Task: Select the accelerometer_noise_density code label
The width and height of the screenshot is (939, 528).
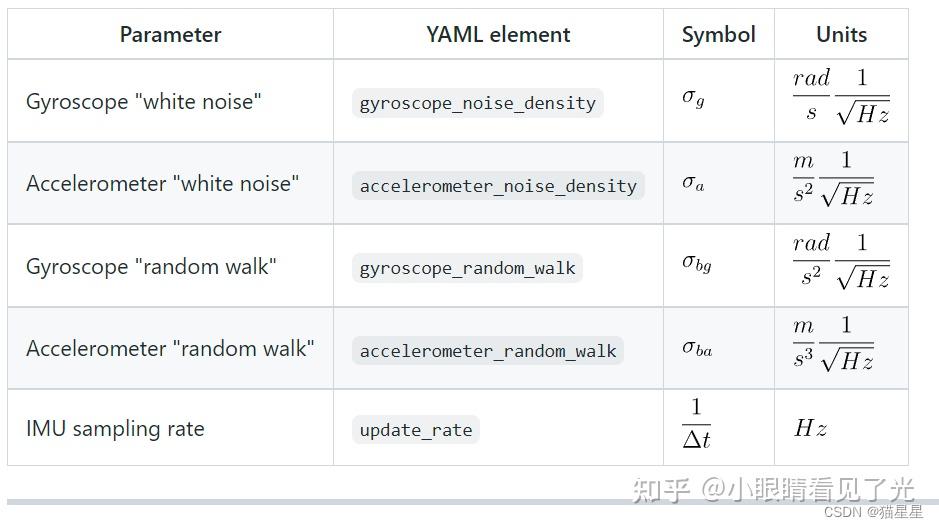Action: tap(498, 186)
